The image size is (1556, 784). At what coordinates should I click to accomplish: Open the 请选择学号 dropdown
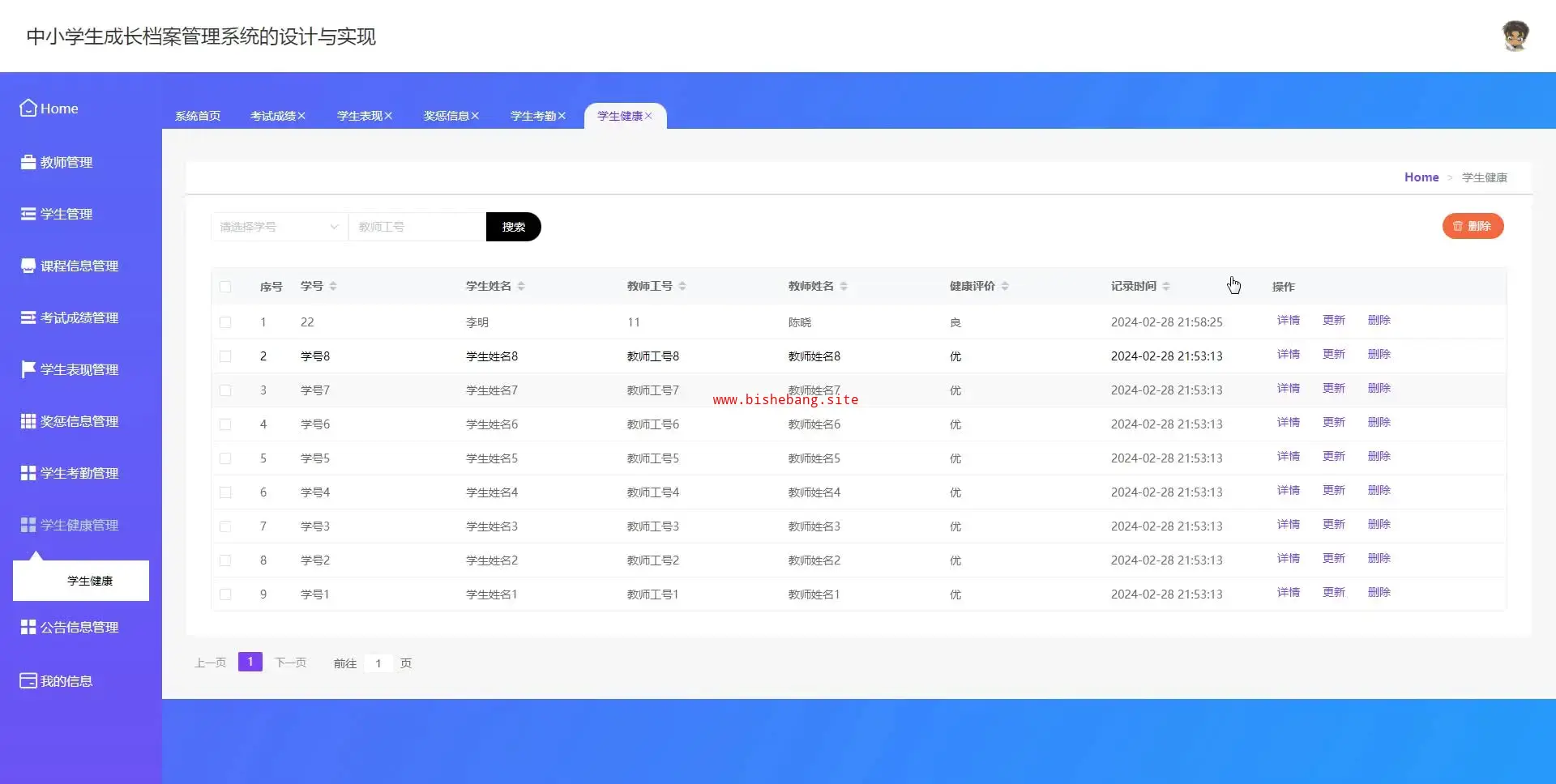click(279, 227)
